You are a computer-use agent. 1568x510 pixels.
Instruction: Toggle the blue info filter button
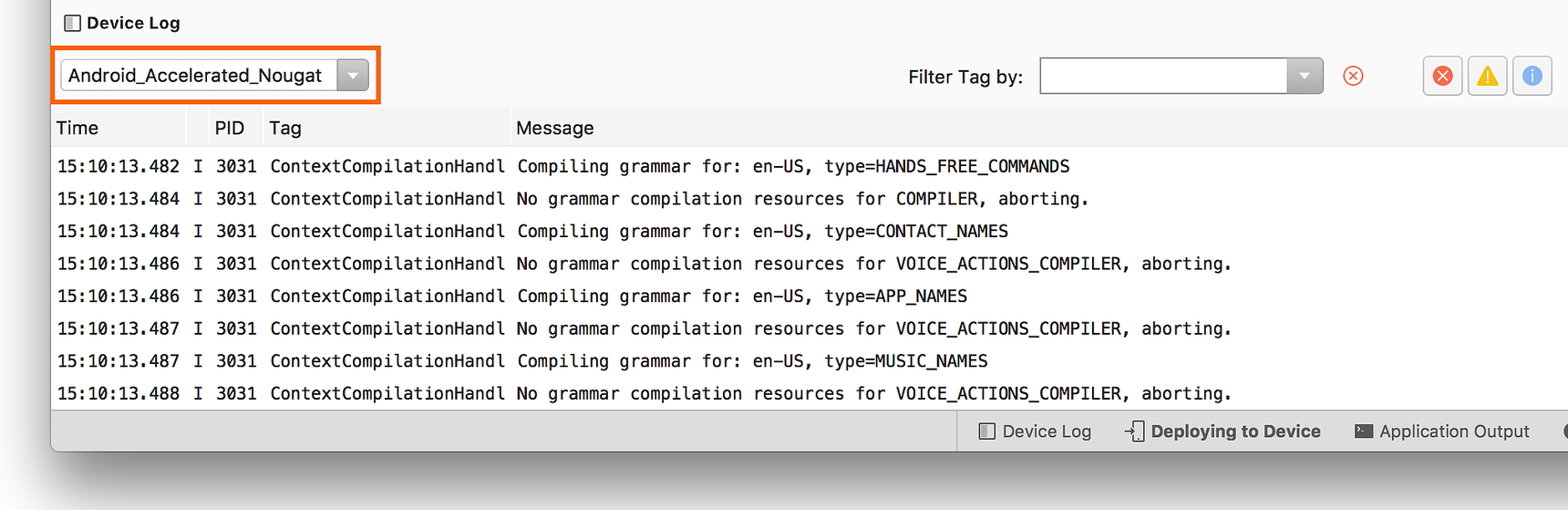1532,76
